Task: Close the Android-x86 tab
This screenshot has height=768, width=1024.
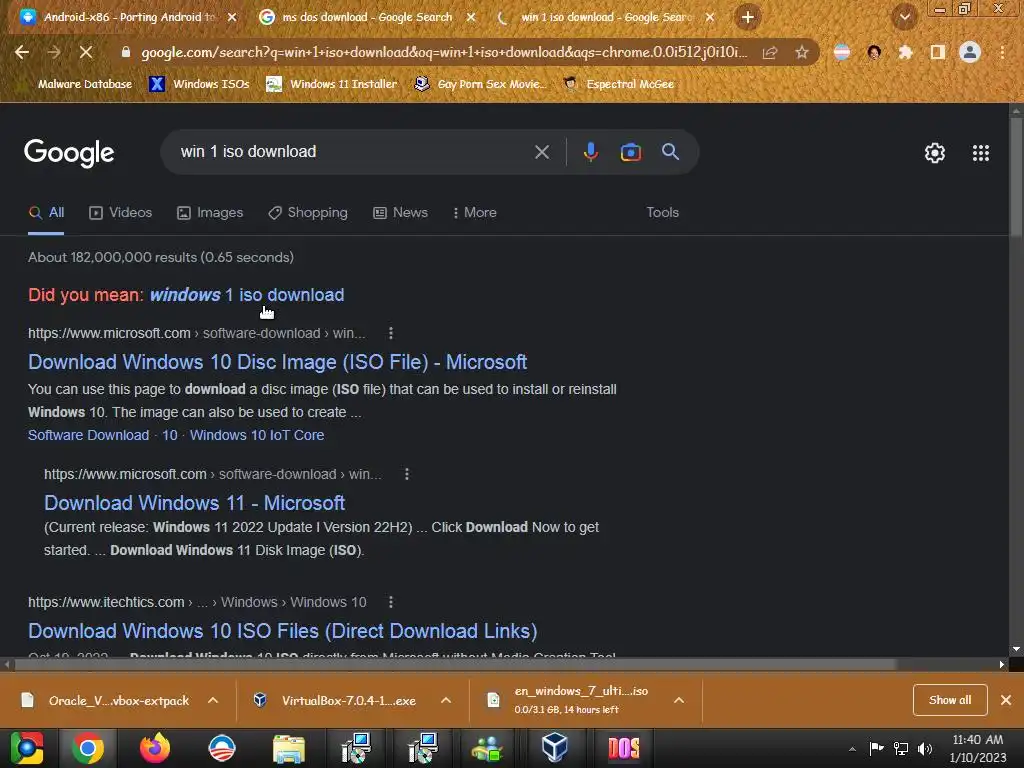Action: click(232, 17)
